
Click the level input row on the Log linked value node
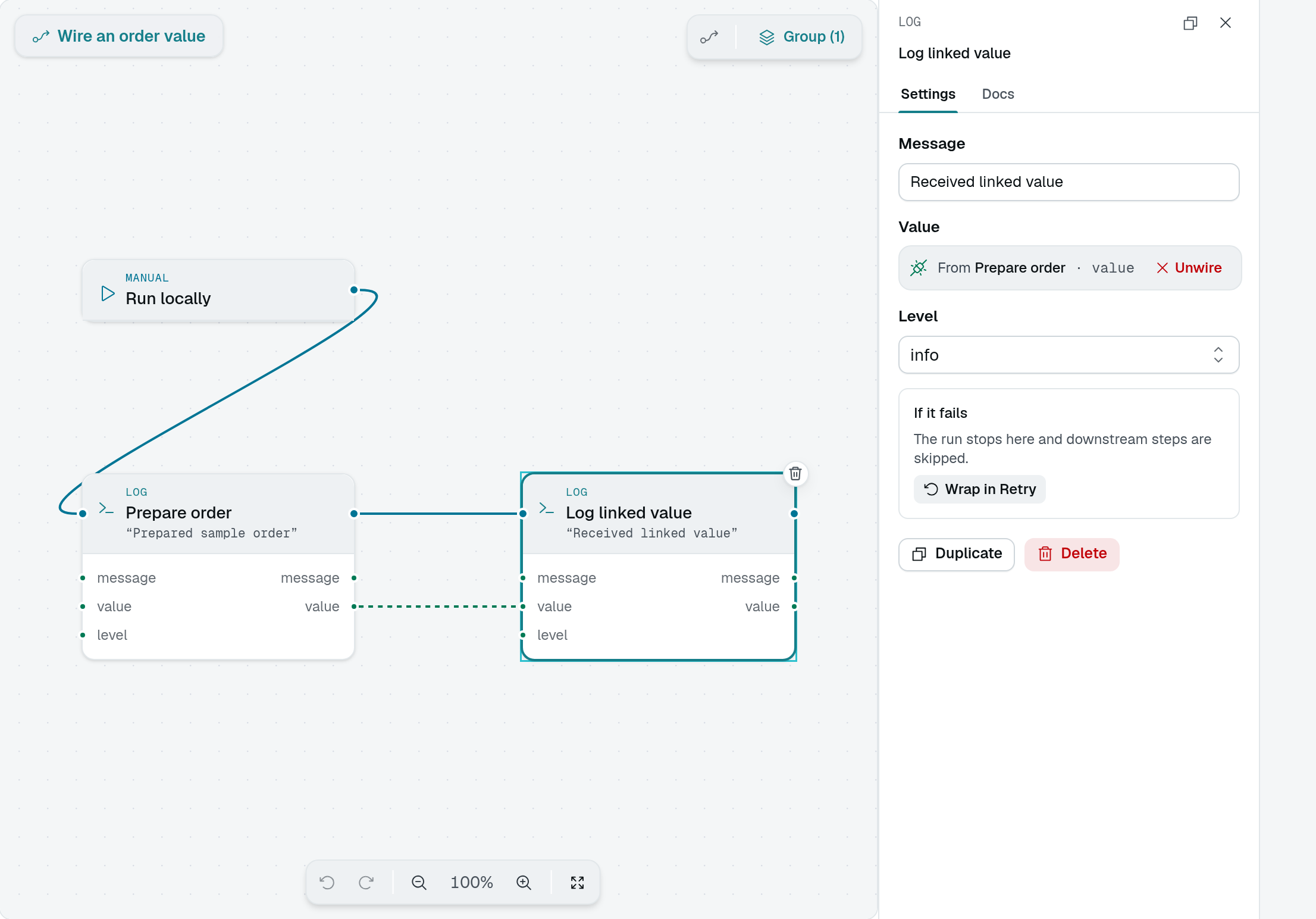click(552, 635)
